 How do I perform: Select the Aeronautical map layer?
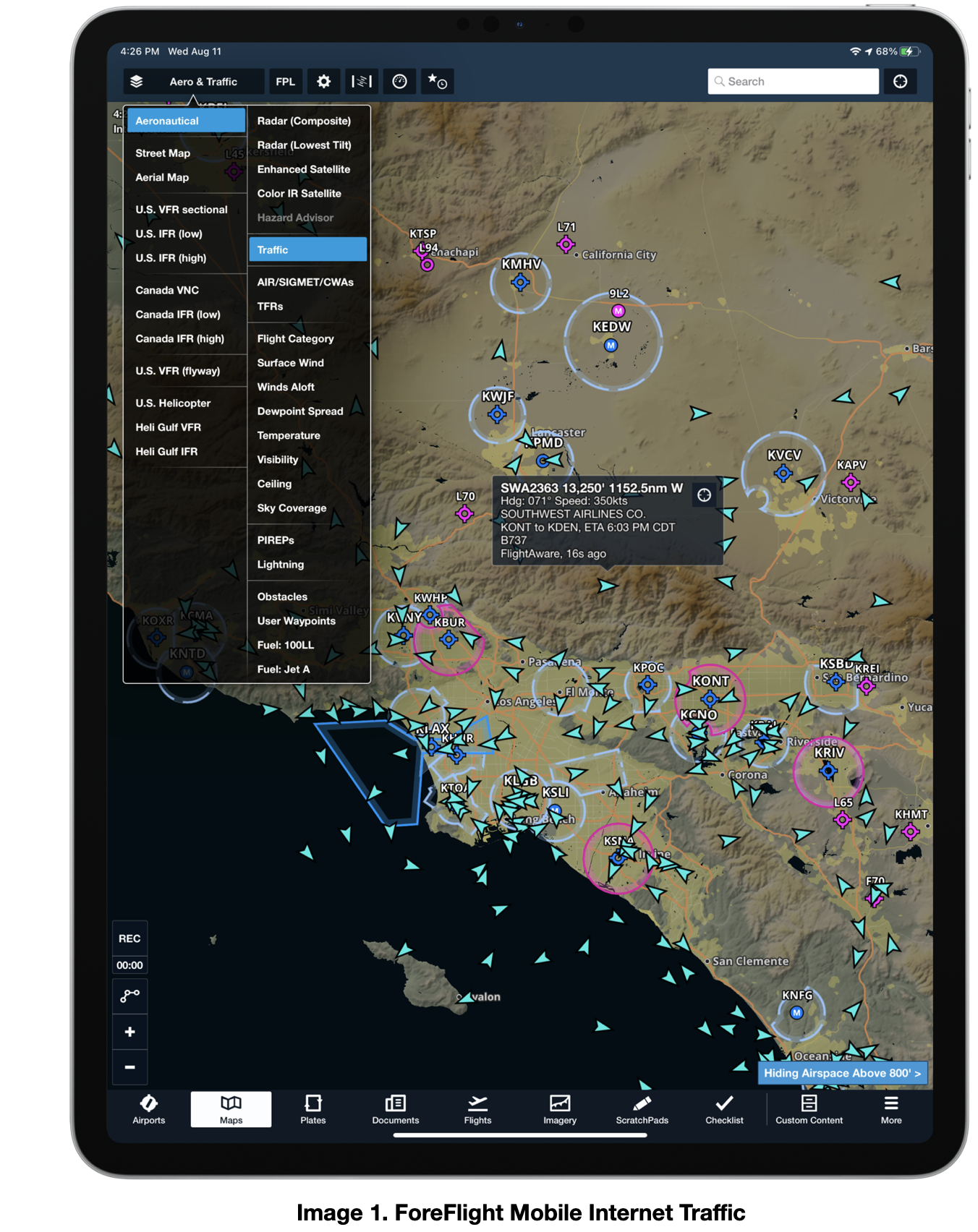click(186, 121)
